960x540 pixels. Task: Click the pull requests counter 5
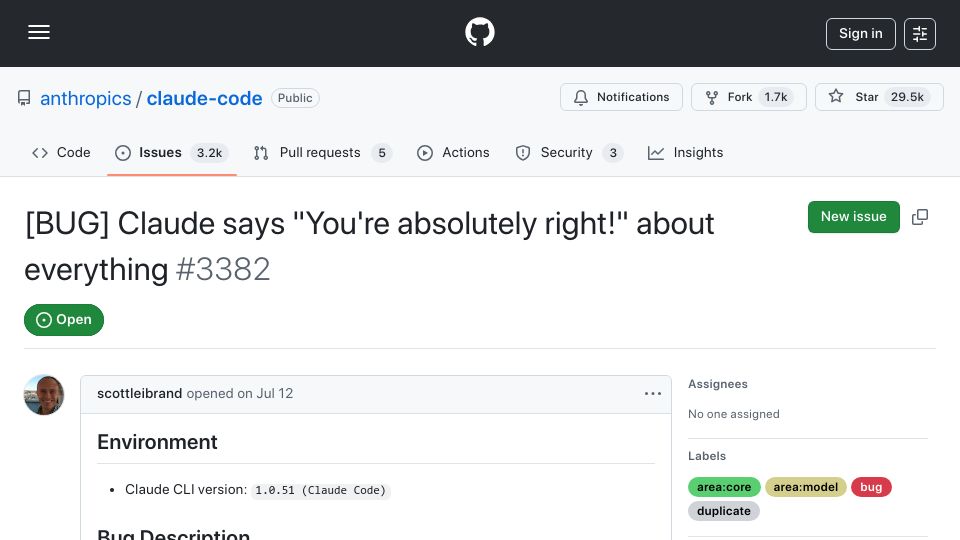pos(381,153)
